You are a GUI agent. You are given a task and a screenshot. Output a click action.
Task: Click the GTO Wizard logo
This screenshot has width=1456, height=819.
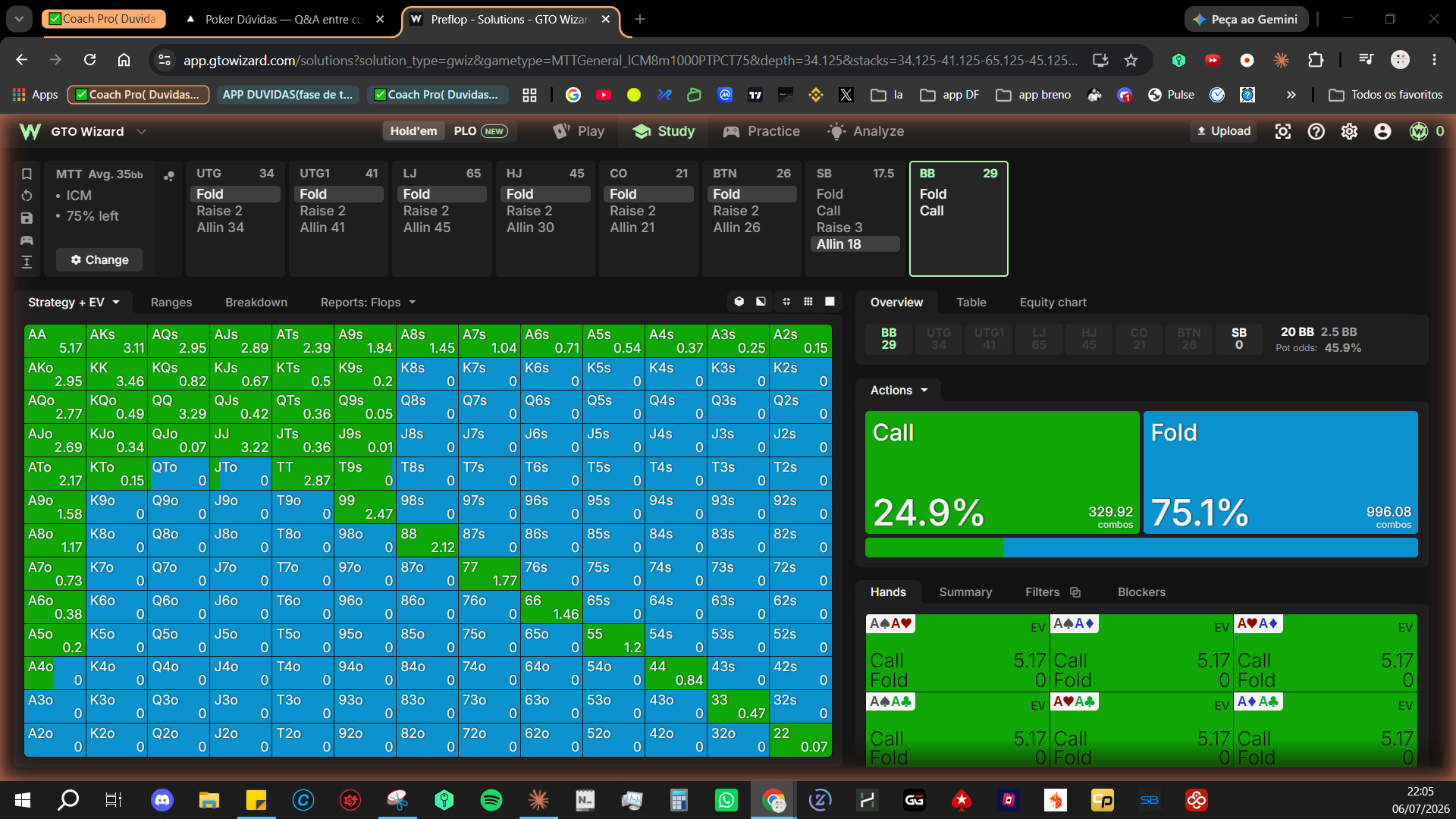pos(30,132)
